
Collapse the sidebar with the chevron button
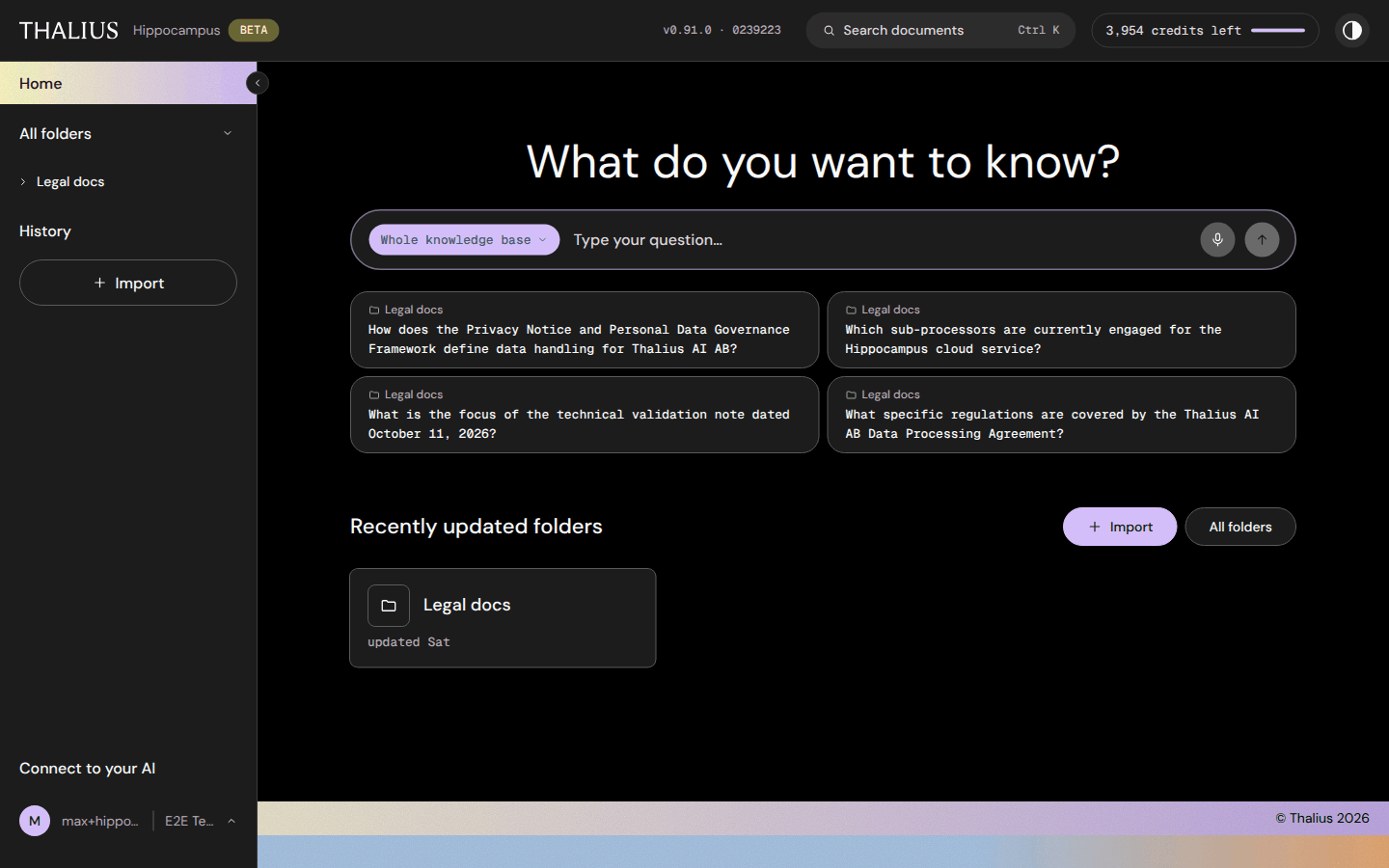tap(258, 83)
